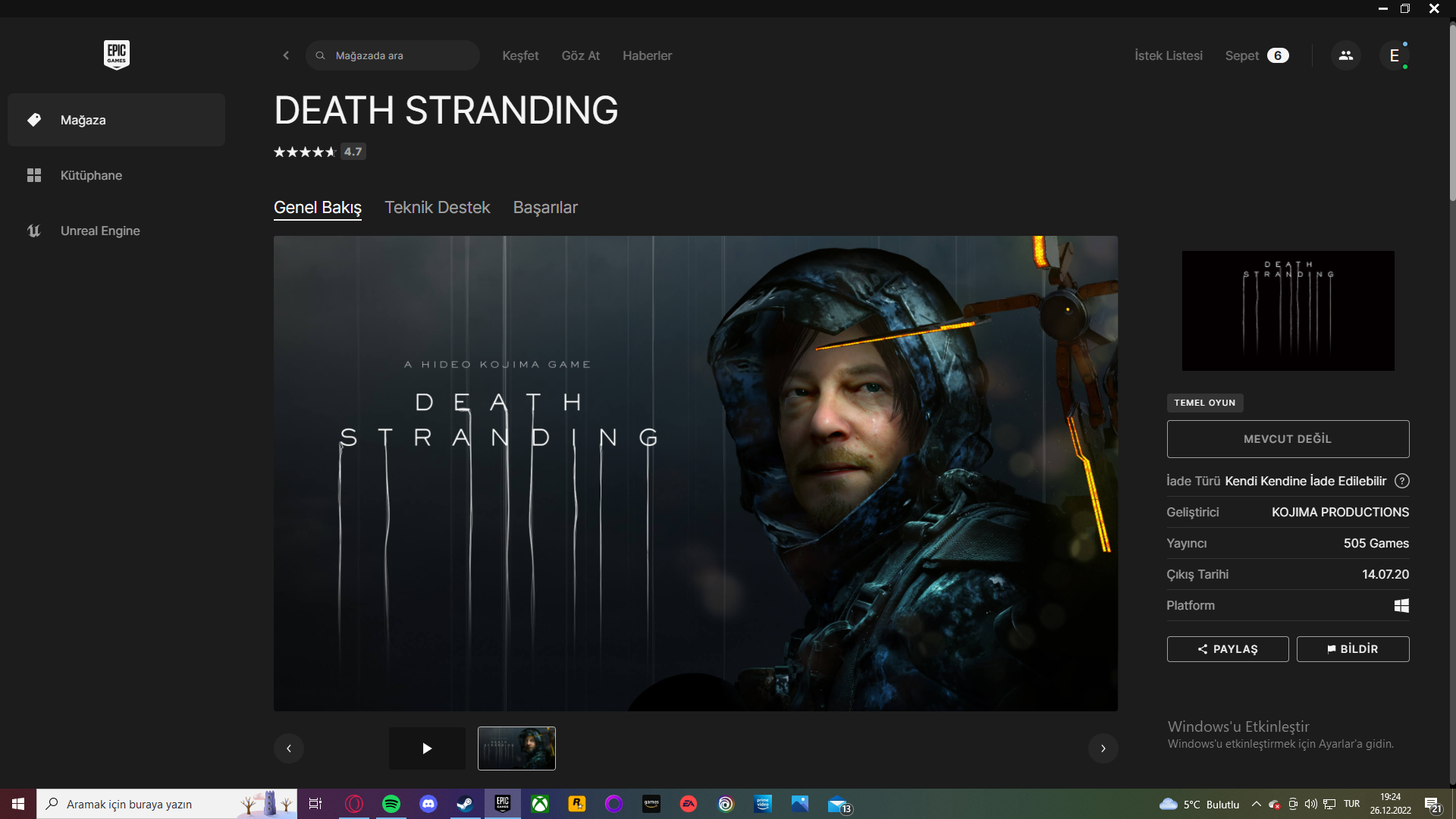
Task: Click the BİLDİR report button
Action: click(1352, 649)
